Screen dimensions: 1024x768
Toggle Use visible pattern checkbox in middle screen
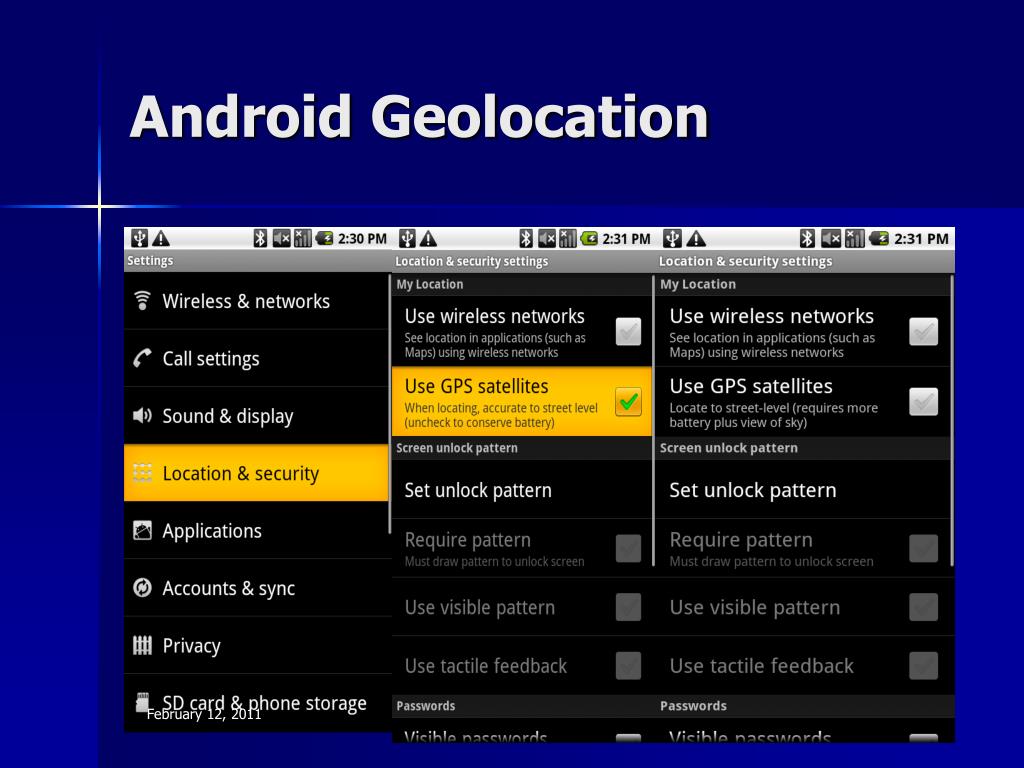coord(628,607)
